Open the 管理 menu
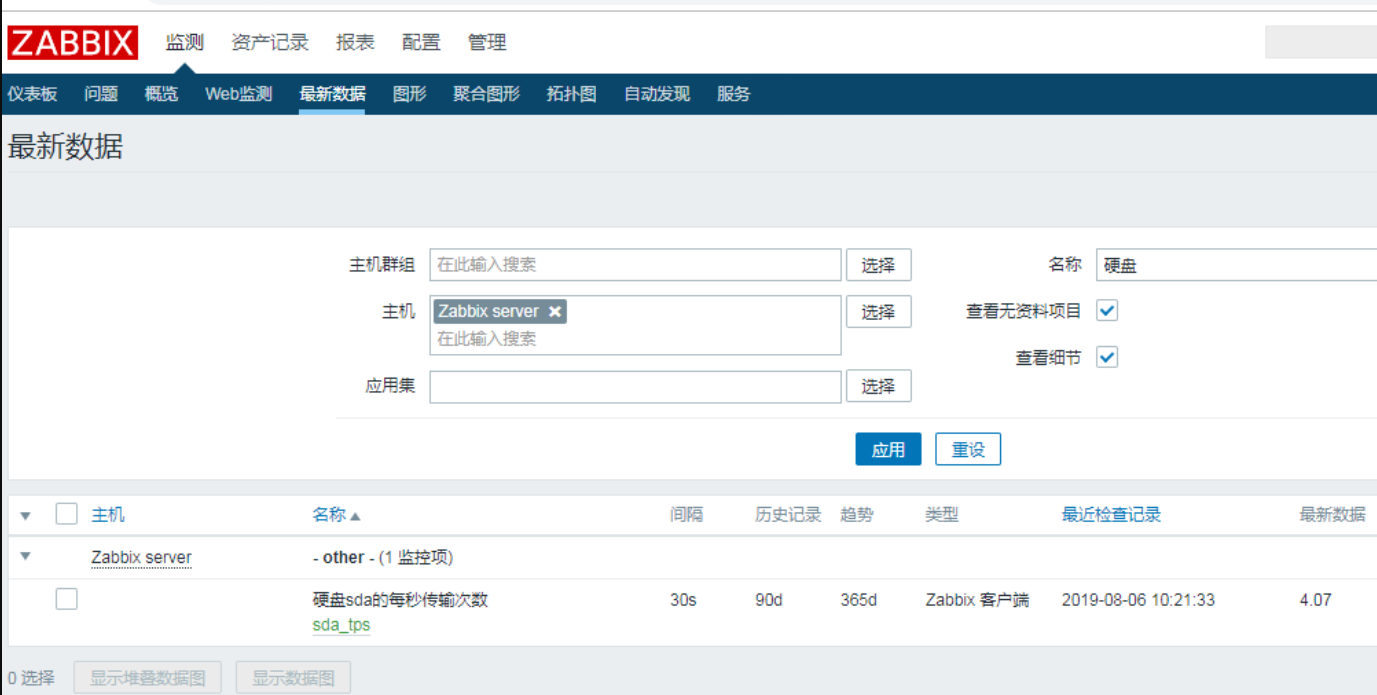This screenshot has height=695, width=1377. (x=487, y=42)
